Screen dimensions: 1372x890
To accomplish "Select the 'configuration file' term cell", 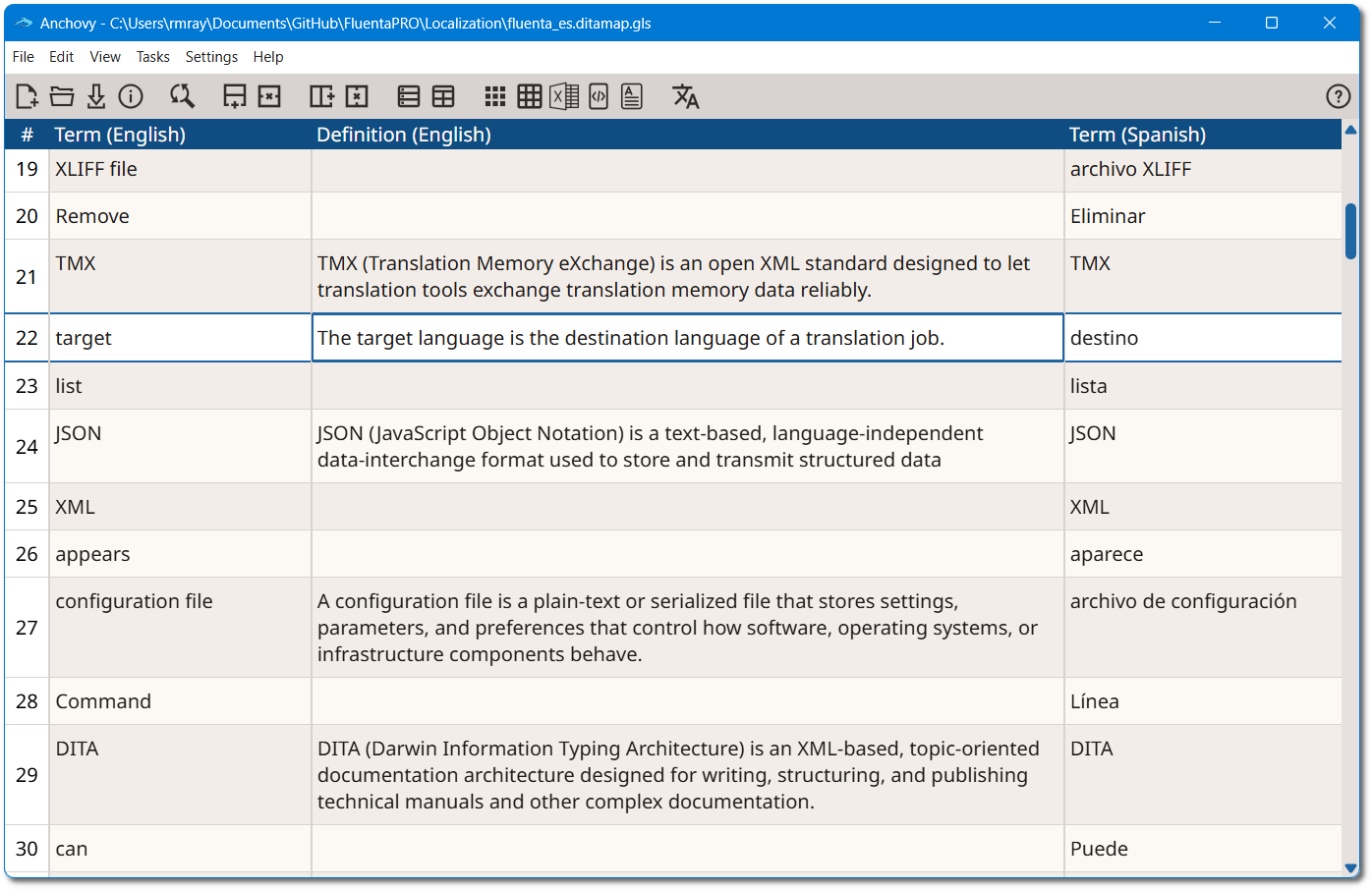I will tap(181, 628).
